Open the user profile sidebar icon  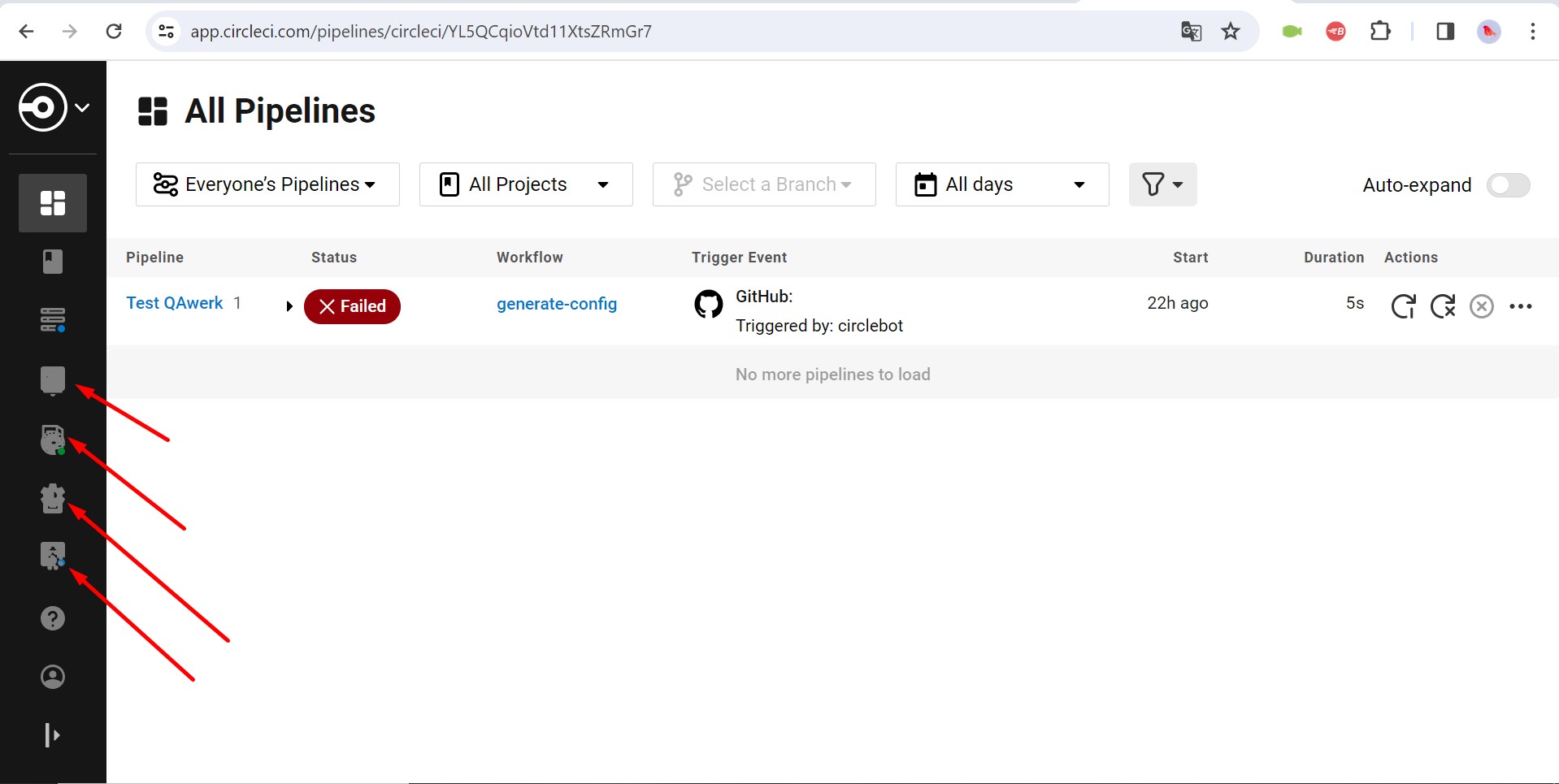click(53, 677)
